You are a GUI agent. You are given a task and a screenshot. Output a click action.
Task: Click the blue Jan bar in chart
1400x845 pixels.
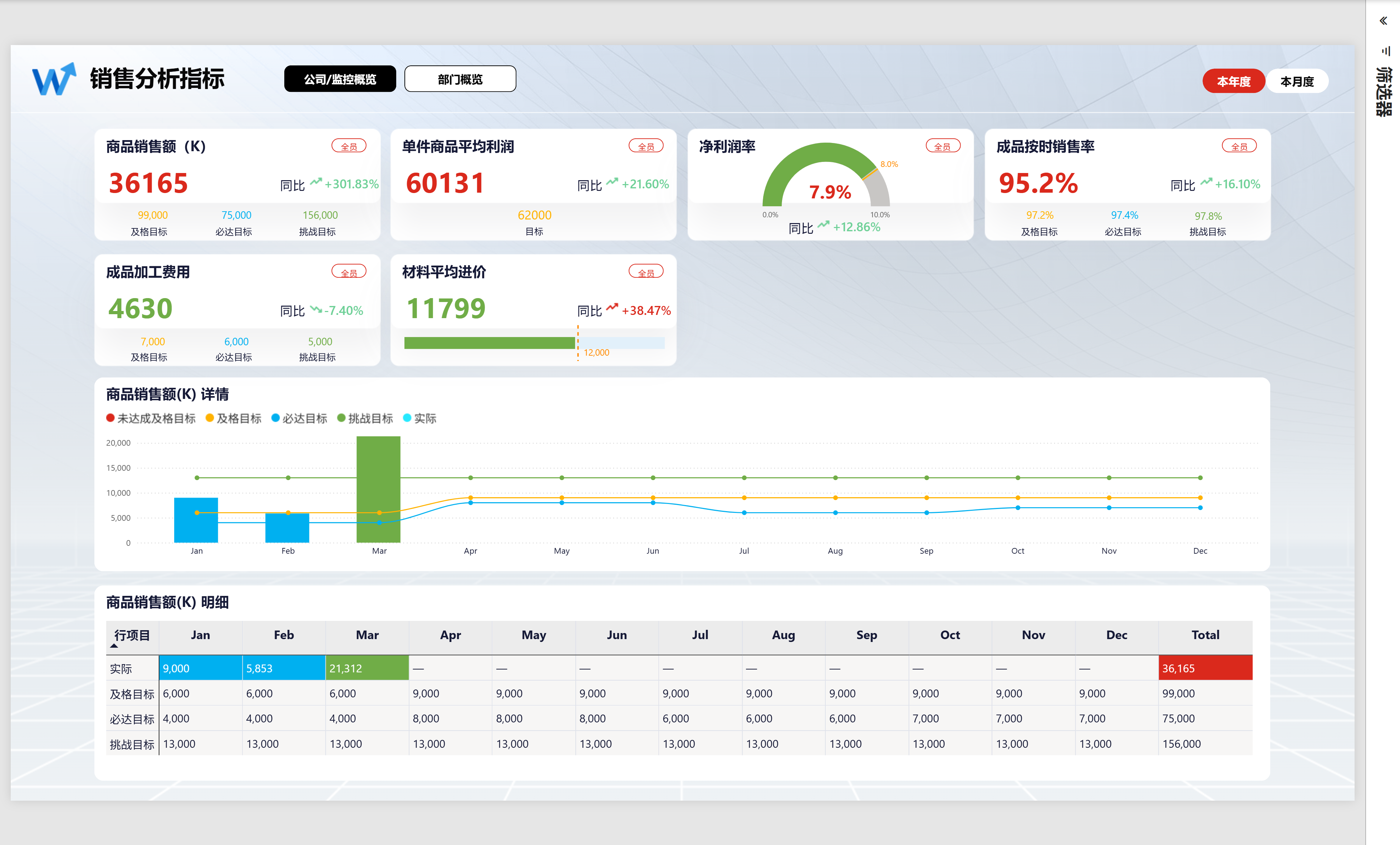point(196,520)
